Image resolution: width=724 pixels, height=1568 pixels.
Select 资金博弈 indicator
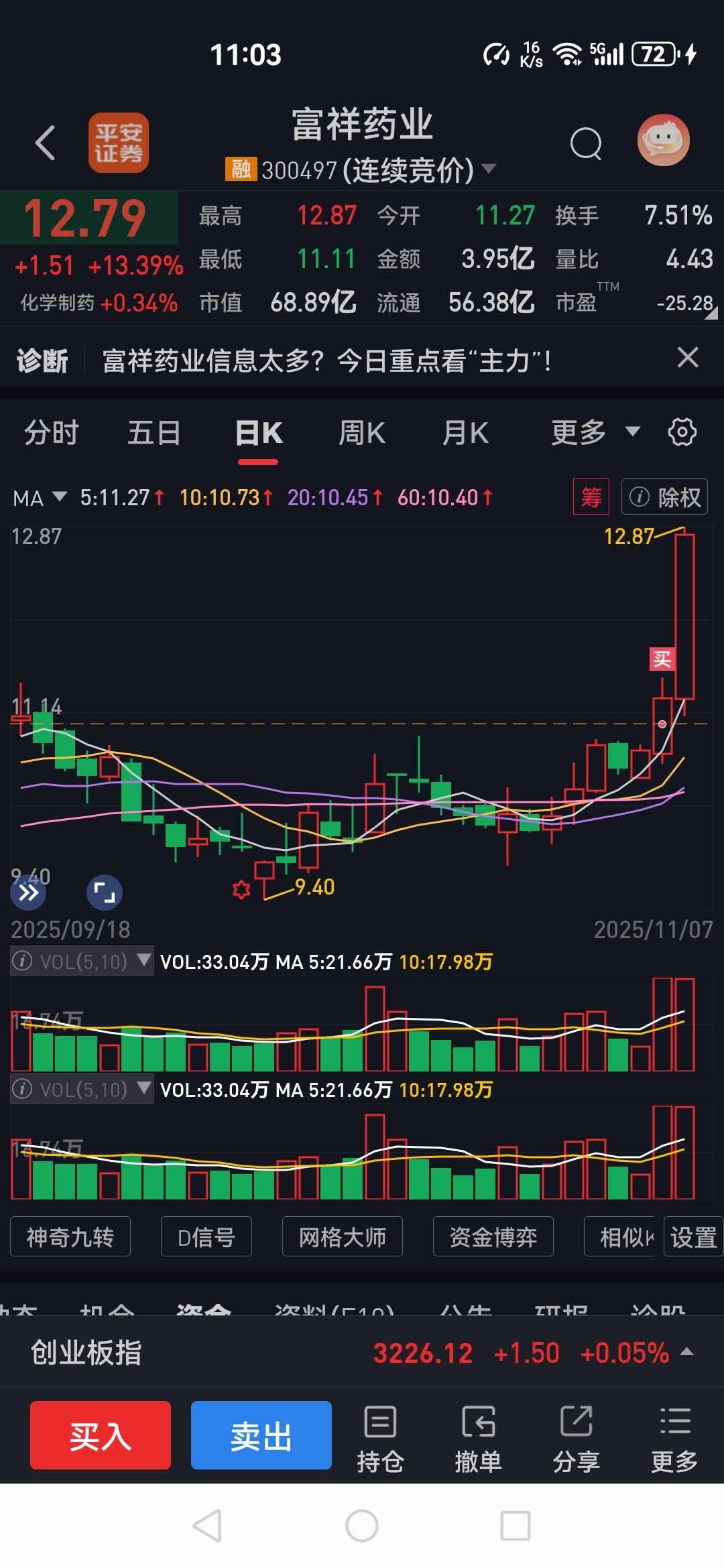click(x=493, y=1236)
